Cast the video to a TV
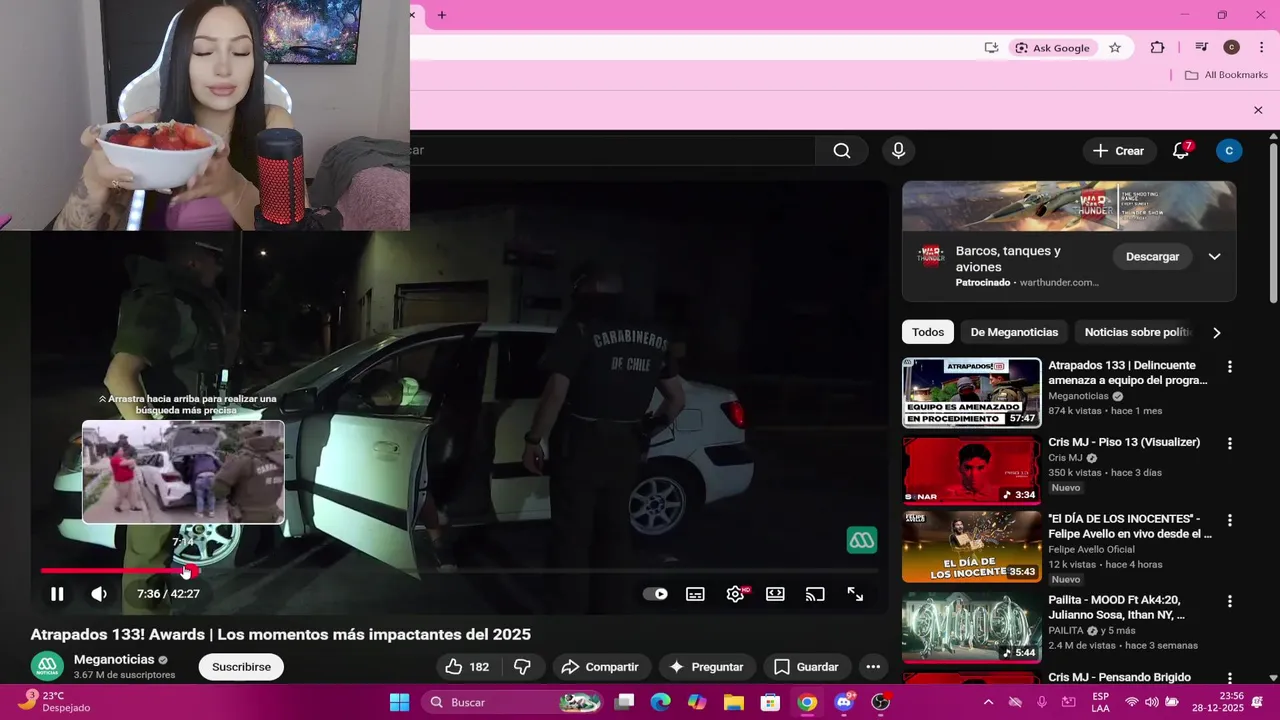The image size is (1280, 720). pos(815,594)
